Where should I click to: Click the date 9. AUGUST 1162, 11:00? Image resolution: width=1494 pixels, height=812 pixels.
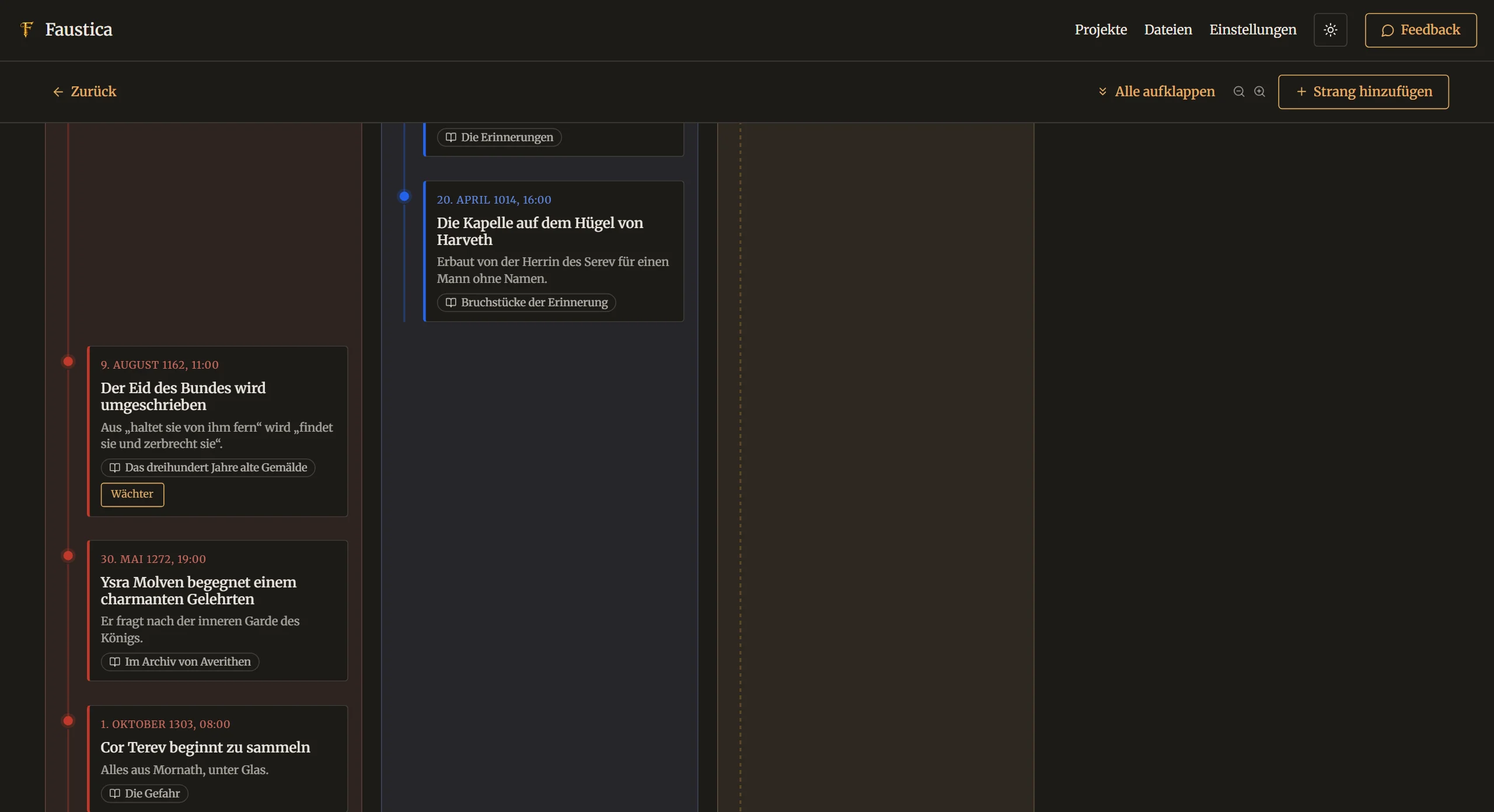click(x=159, y=365)
